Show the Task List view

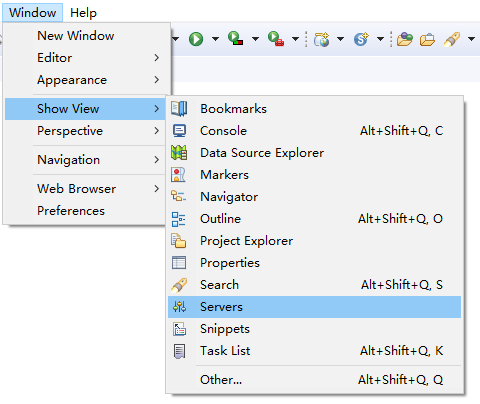pos(314,351)
